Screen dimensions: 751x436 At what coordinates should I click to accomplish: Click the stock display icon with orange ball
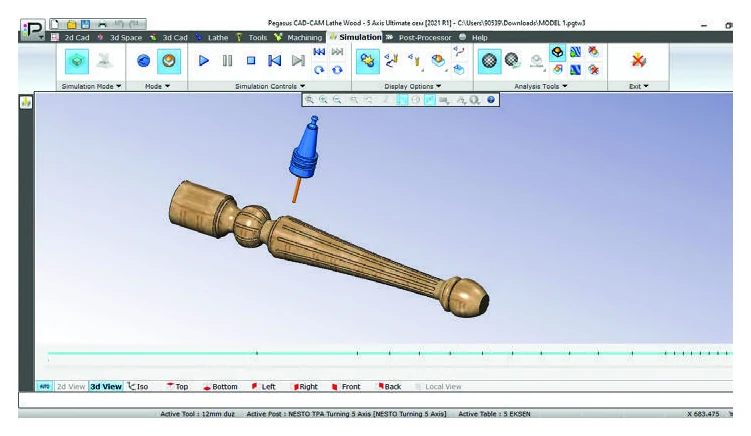click(438, 61)
